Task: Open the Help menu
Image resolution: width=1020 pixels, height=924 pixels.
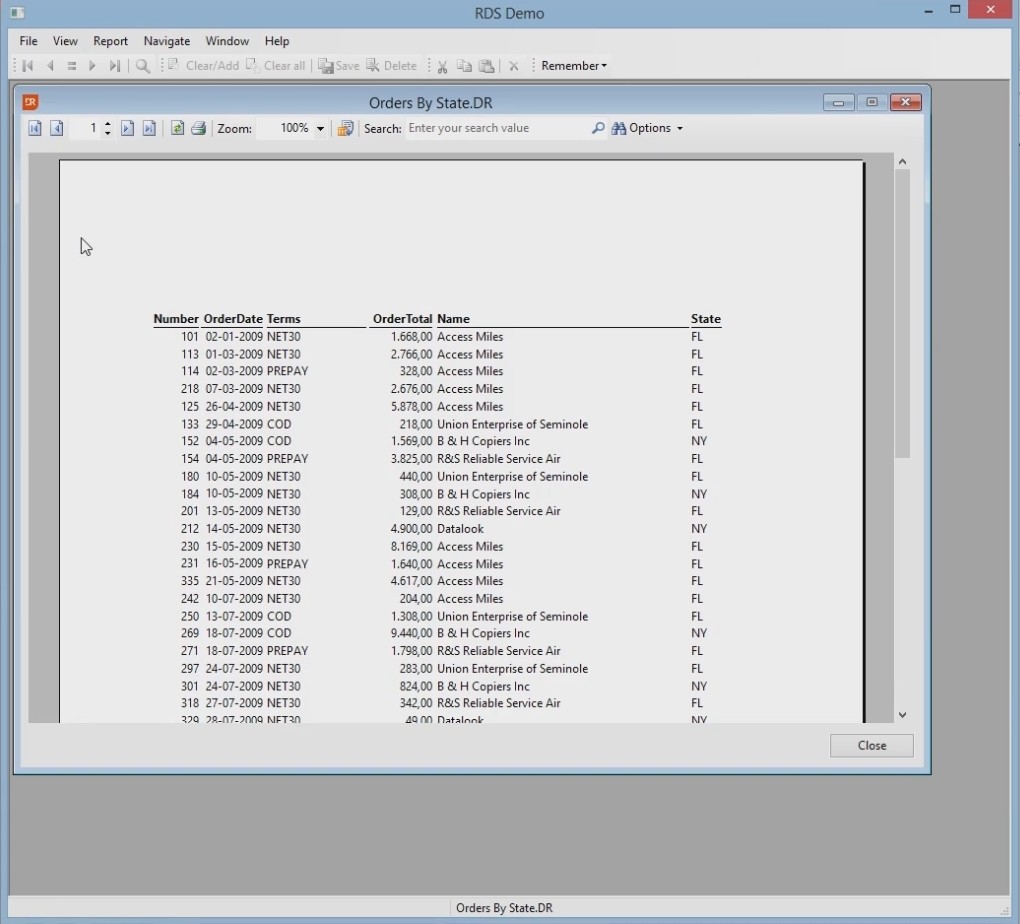Action: (277, 41)
